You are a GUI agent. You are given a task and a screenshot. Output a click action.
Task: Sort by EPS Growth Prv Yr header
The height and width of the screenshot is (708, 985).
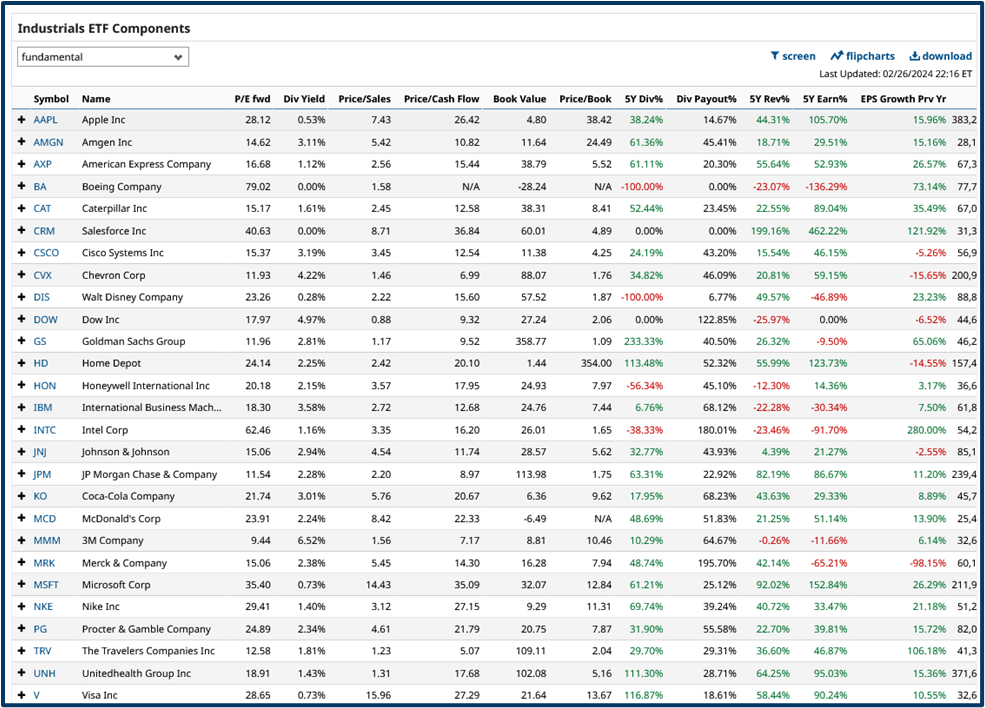903,99
